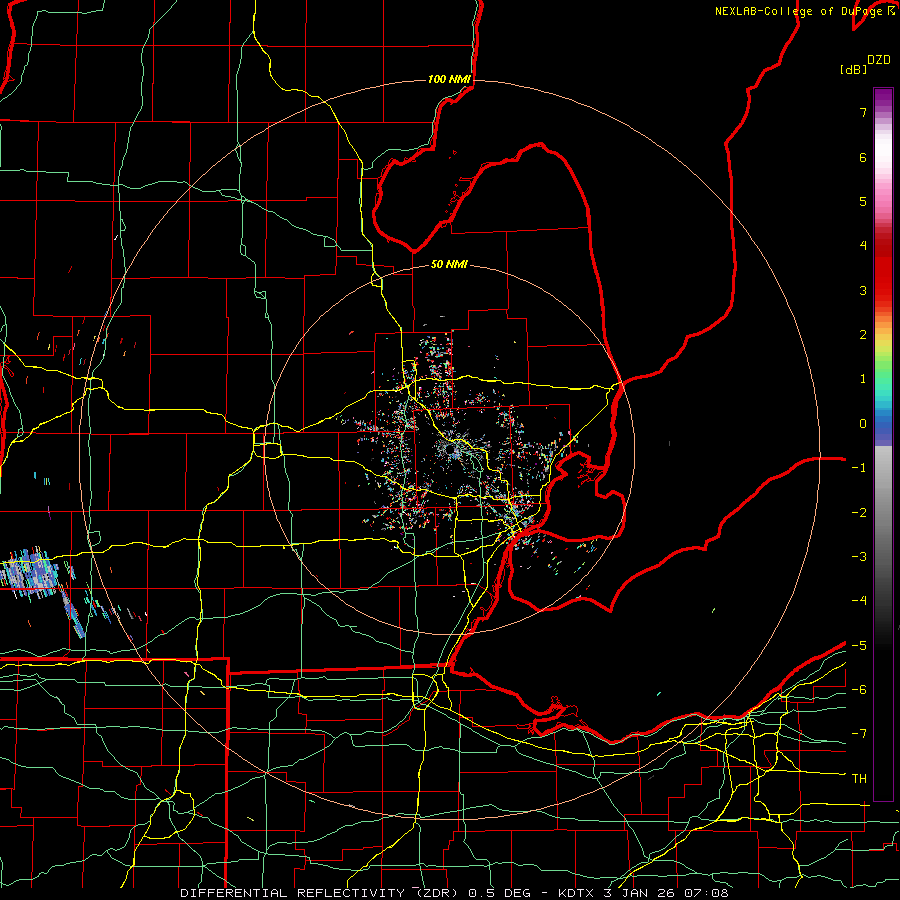Screen dimensions: 900x900
Task: Click the -7 value on the color scale
Action: coord(859,734)
